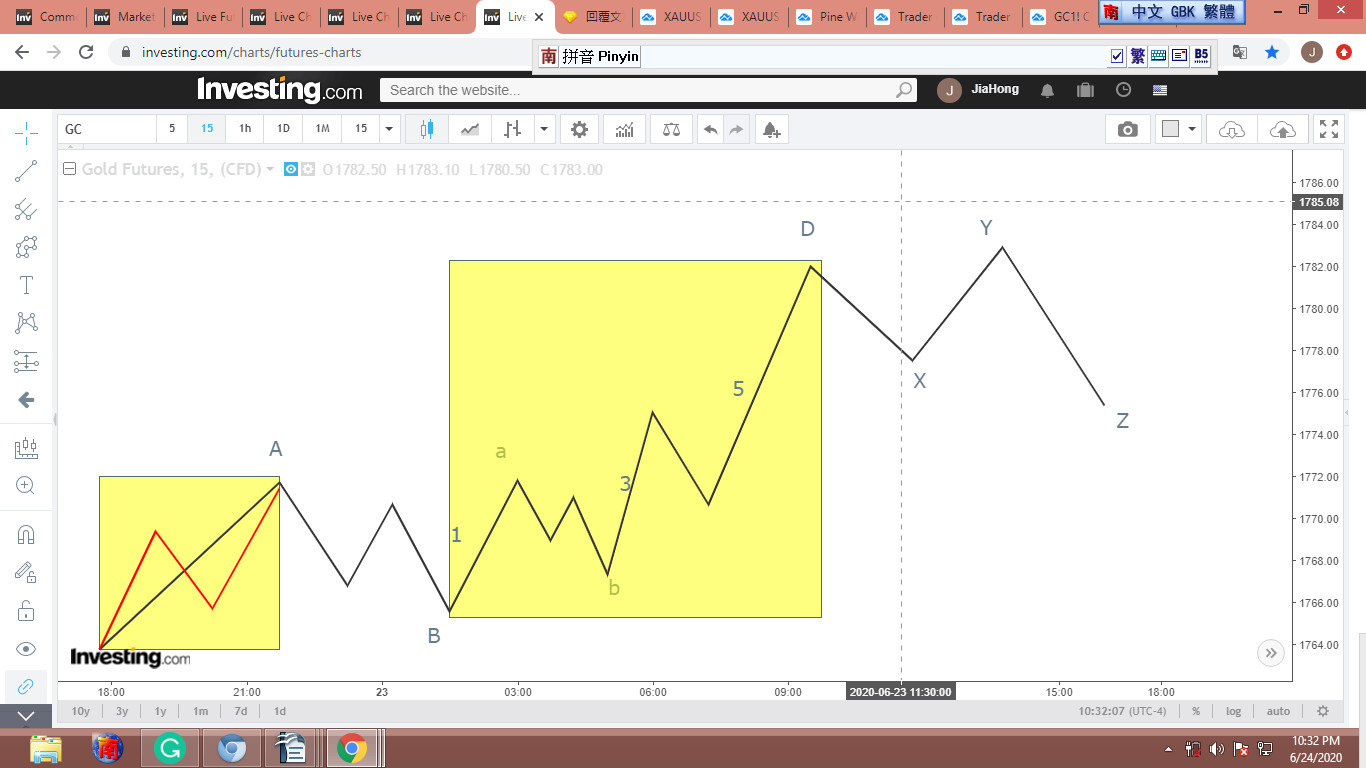Viewport: 1366px width, 768px height.
Task: Collapse the Gold Futures legend
Action: [70, 170]
